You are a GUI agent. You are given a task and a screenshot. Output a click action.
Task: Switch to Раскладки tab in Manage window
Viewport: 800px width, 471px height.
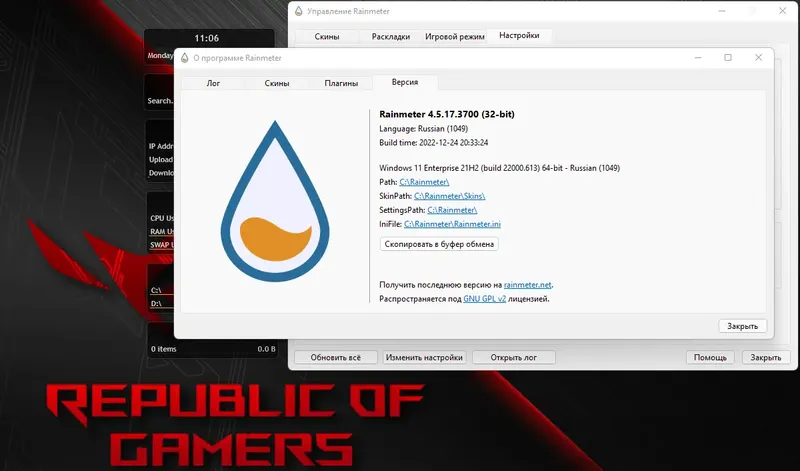[x=391, y=37]
